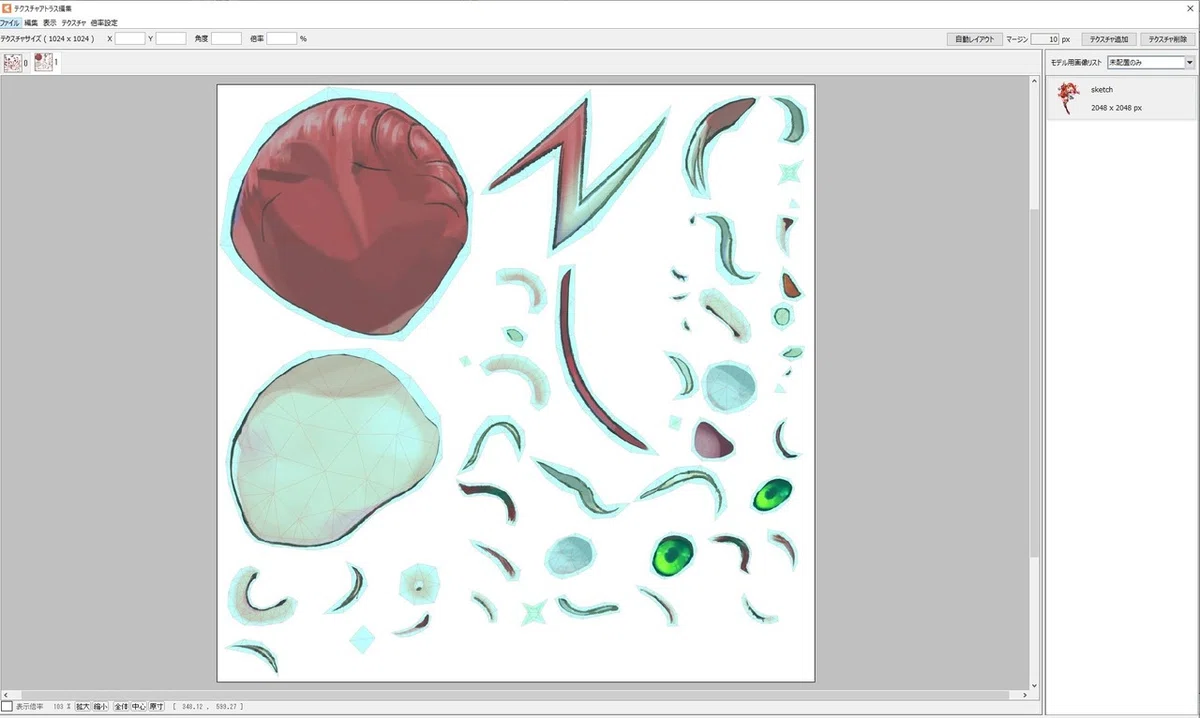This screenshot has width=1200, height=718.
Task: Click the Live2D app icon in title bar
Action: coord(6,7)
